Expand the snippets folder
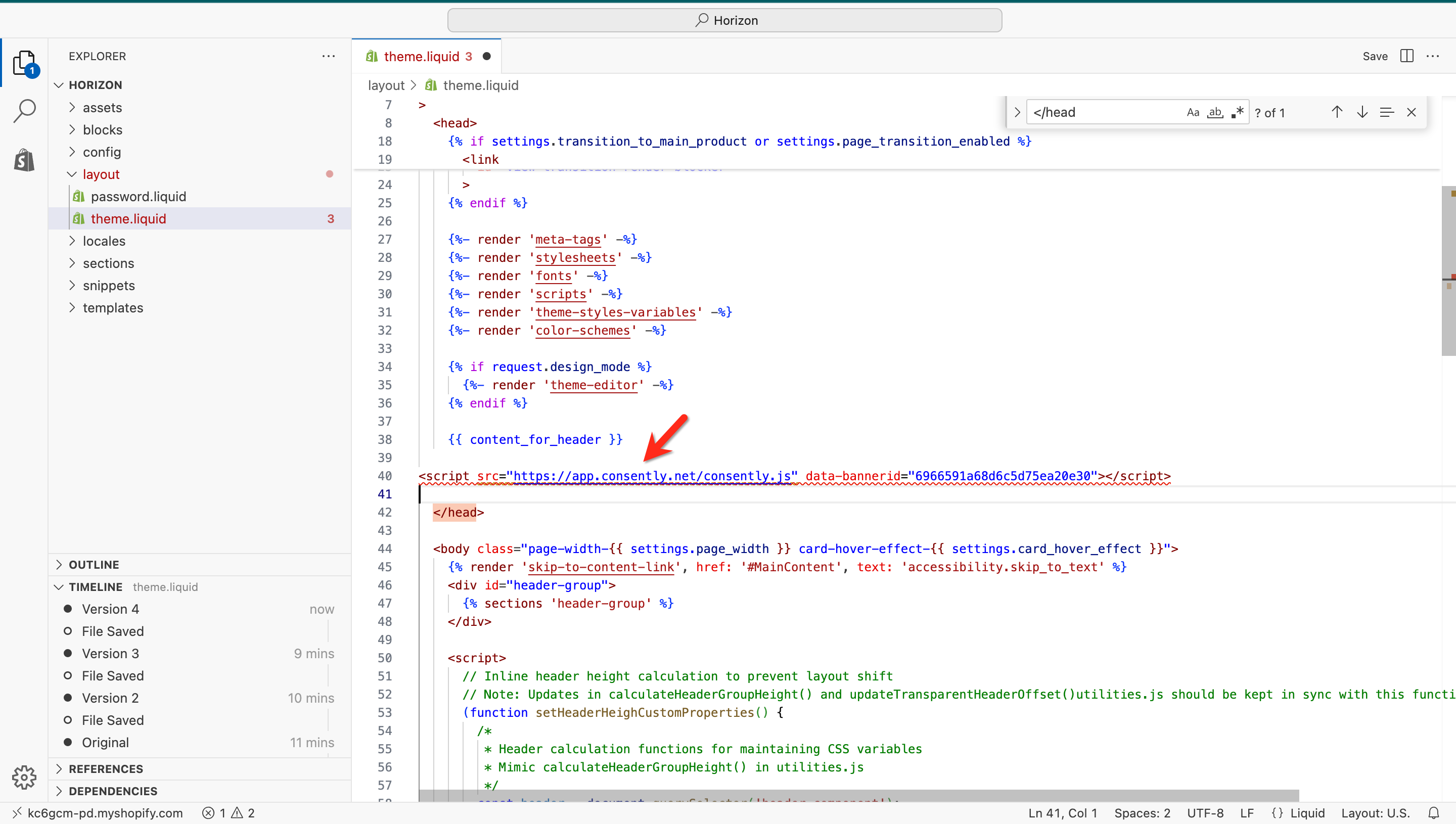Screen dimensions: 1456x824 point(109,285)
